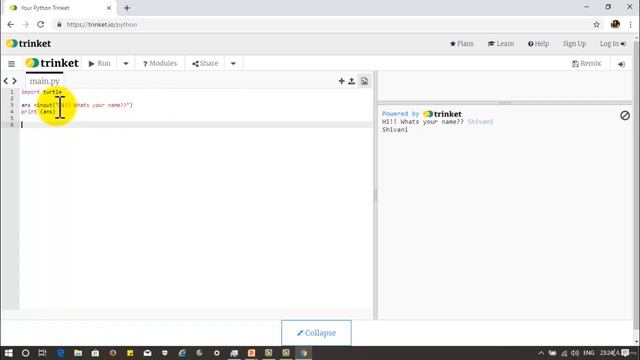Bookmark this page with star icon

pyautogui.click(x=596, y=24)
